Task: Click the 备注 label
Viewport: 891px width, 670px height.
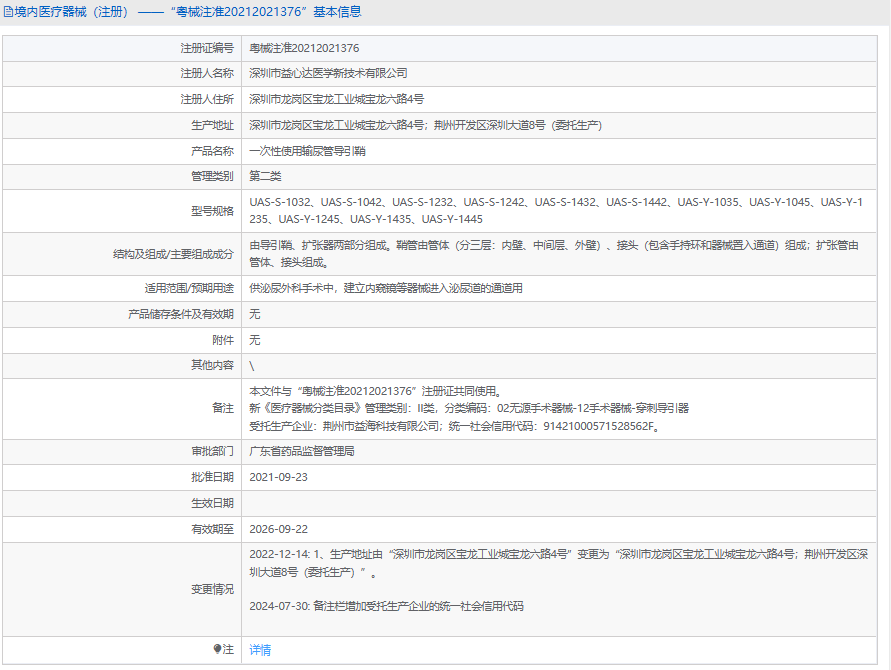Action: coord(223,408)
